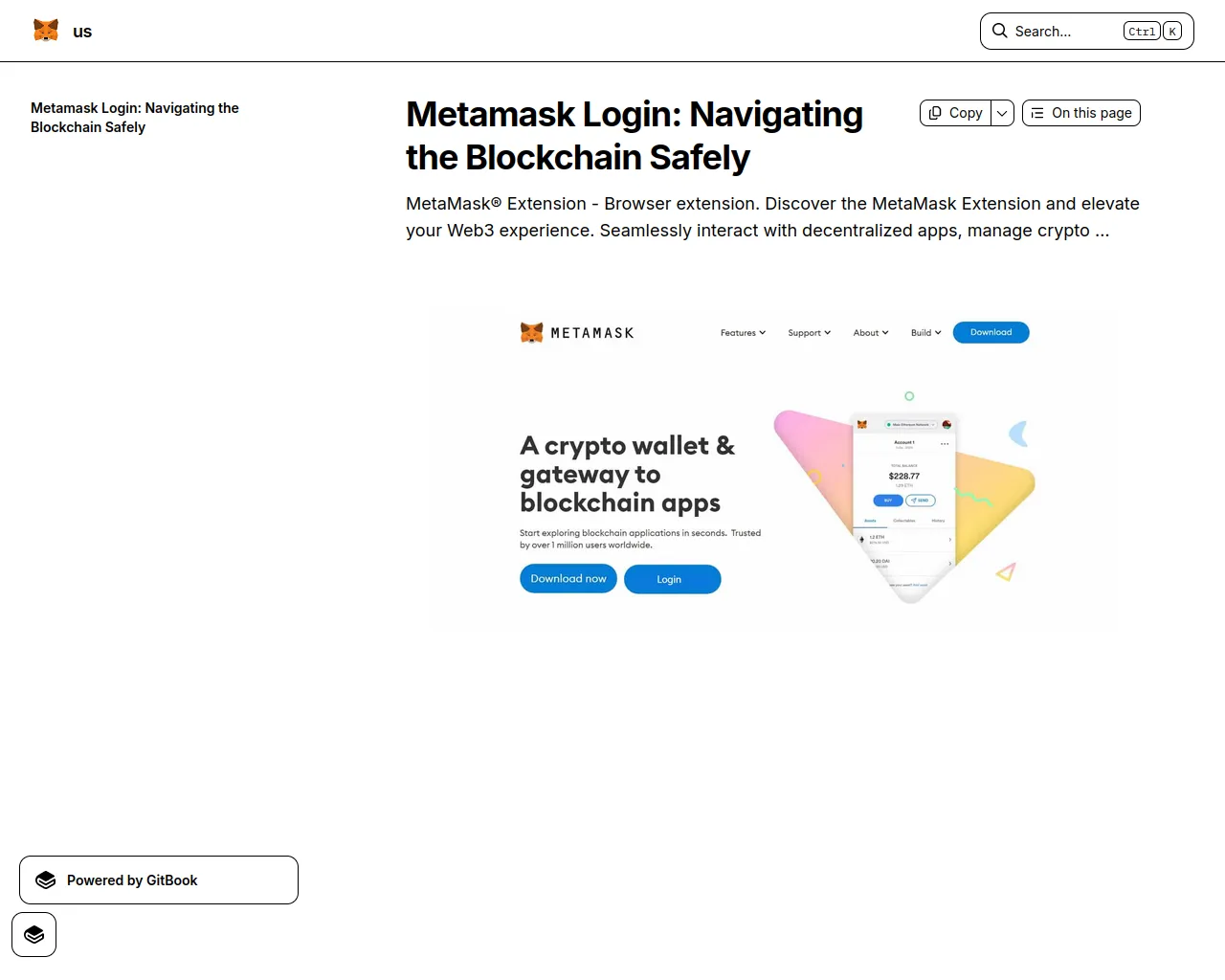
Task: Expand the Features menu in the screenshot
Action: 743,333
